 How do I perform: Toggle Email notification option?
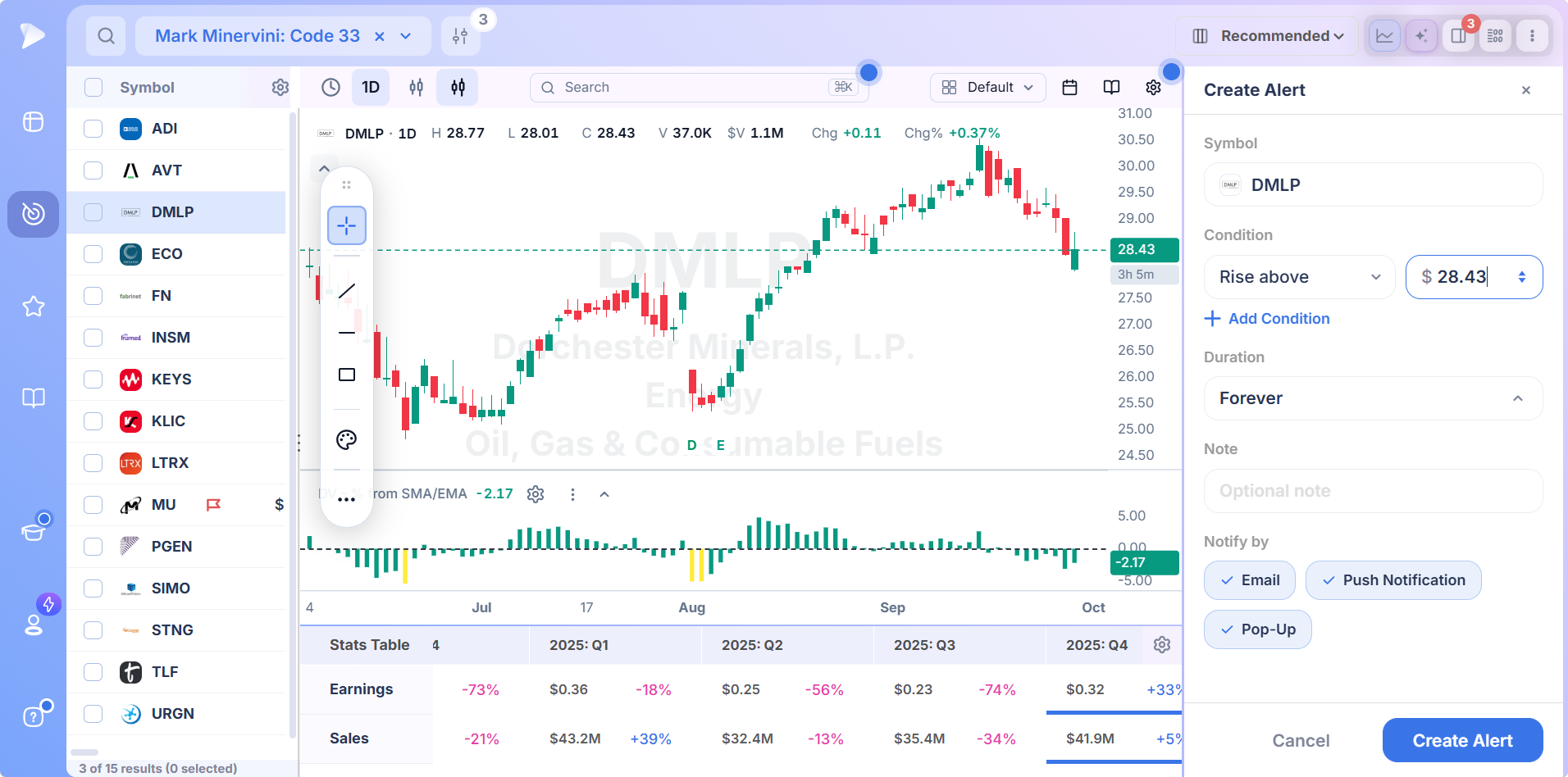click(x=1250, y=580)
